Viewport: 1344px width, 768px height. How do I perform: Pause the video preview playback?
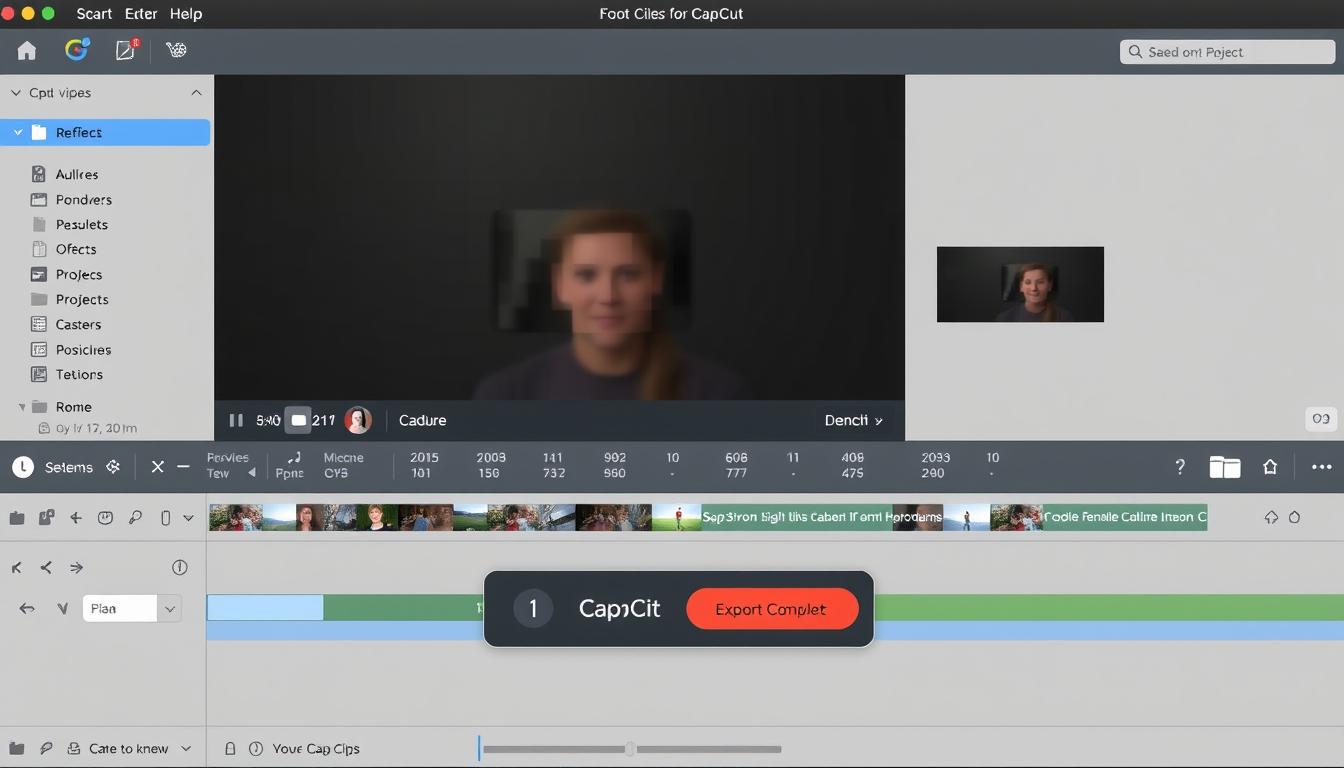(x=236, y=420)
